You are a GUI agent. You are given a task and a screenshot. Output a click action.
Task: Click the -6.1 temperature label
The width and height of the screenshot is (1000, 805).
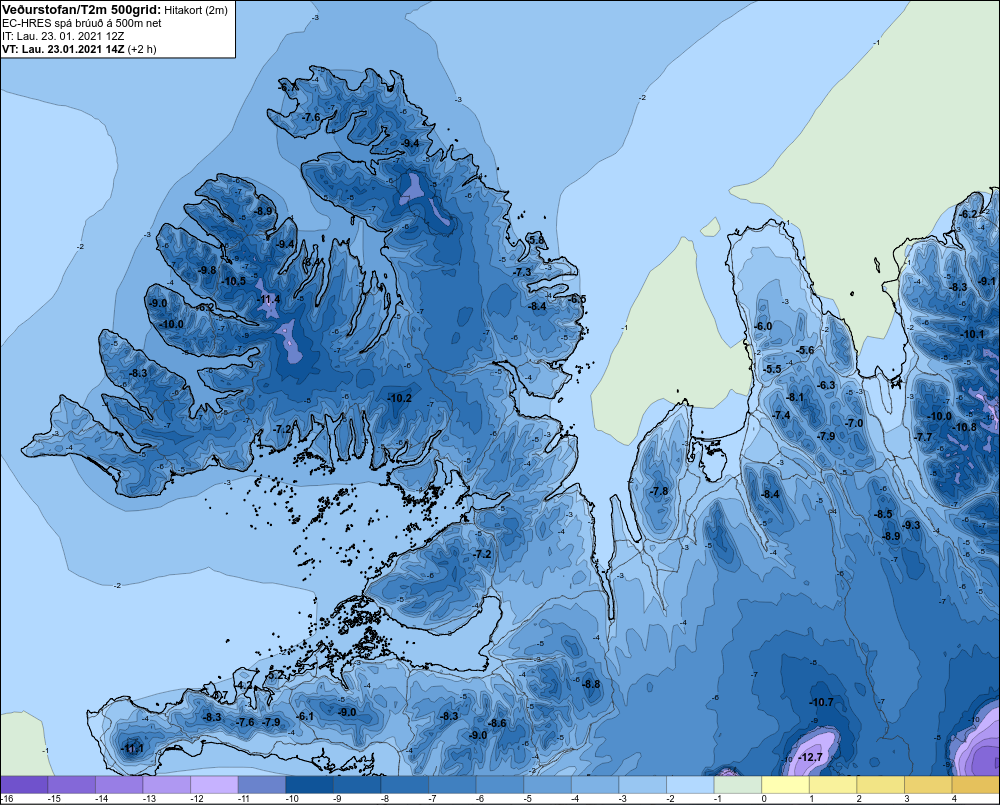[x=305, y=716]
